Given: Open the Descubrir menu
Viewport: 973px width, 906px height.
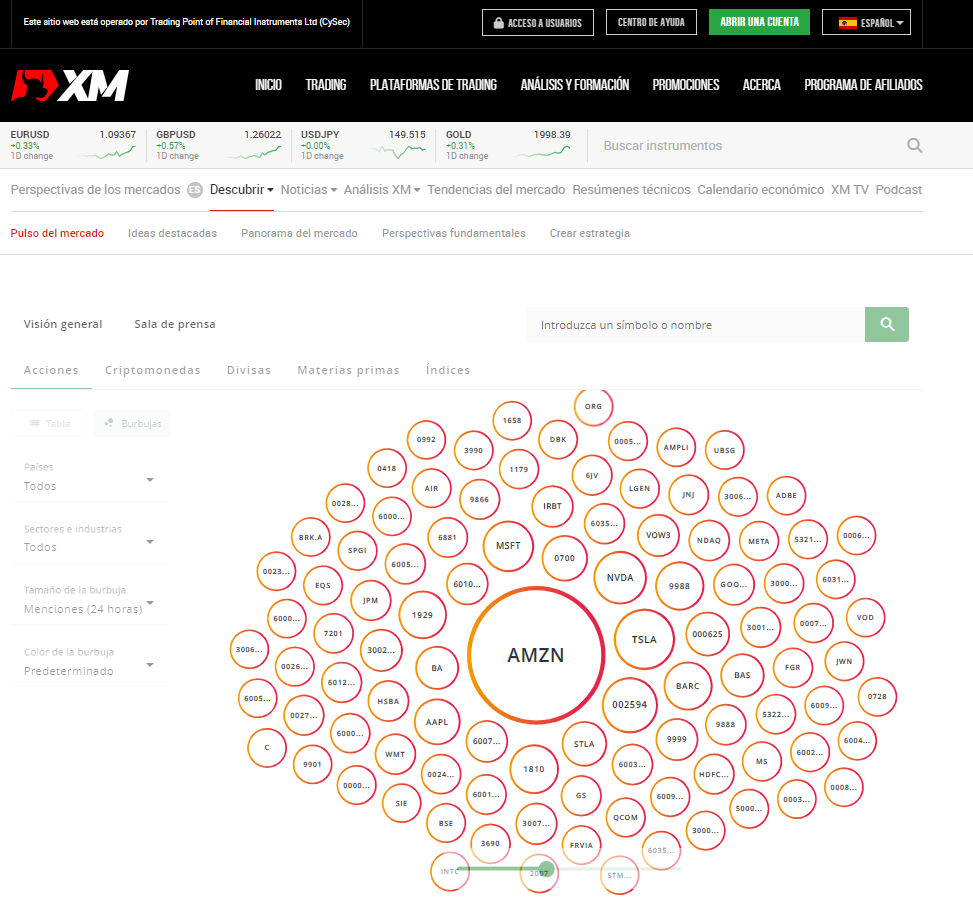Looking at the screenshot, I should click(x=240, y=188).
